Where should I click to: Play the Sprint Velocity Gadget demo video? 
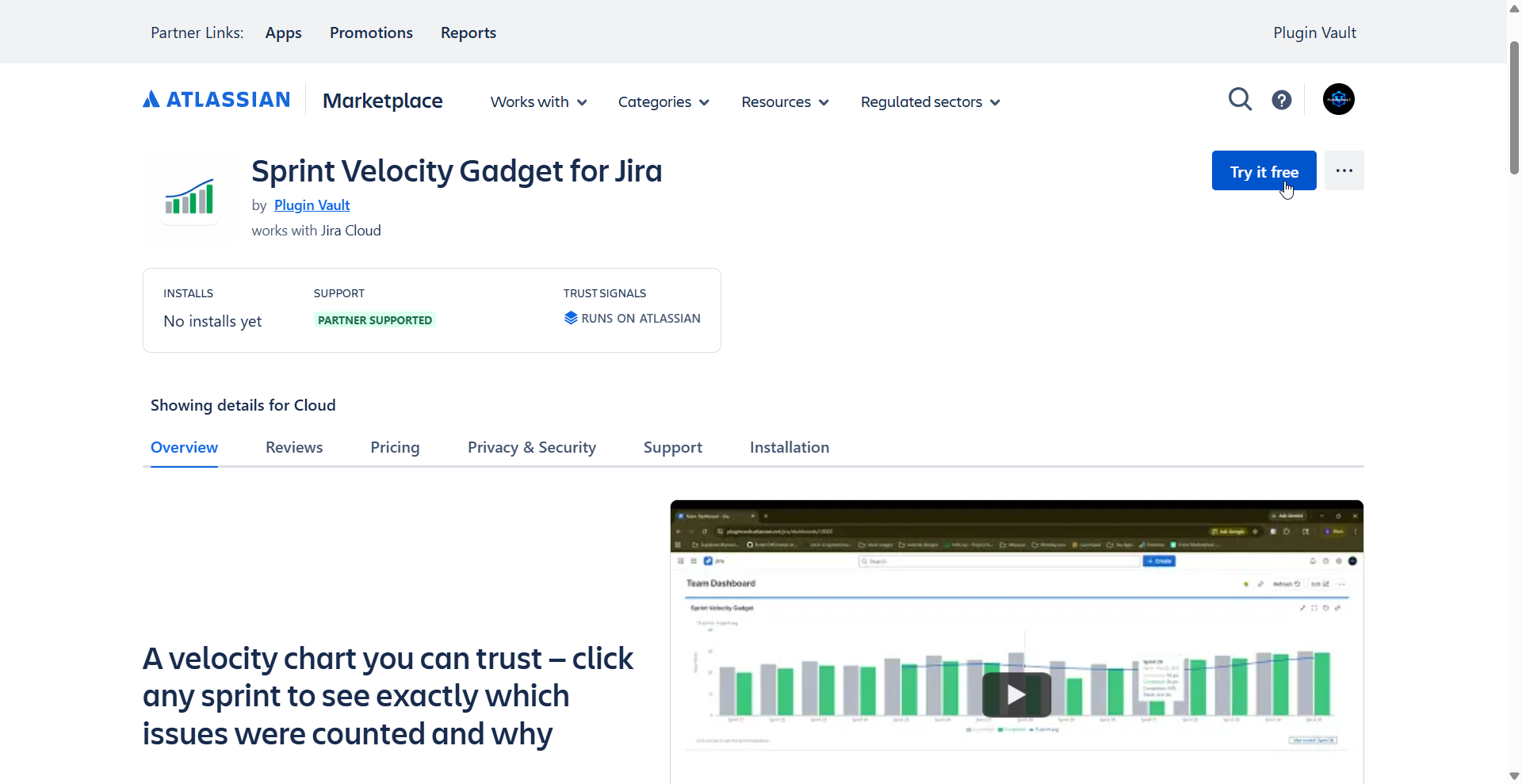(1016, 694)
